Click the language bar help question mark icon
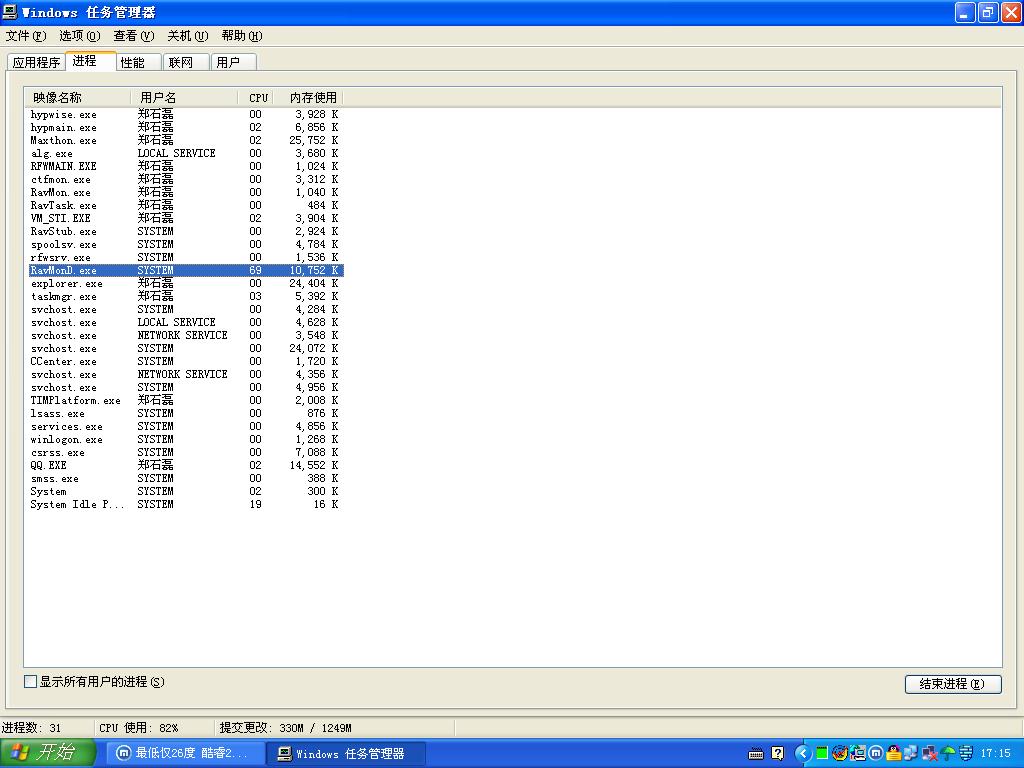Screen dimensions: 1024x768 [777, 753]
